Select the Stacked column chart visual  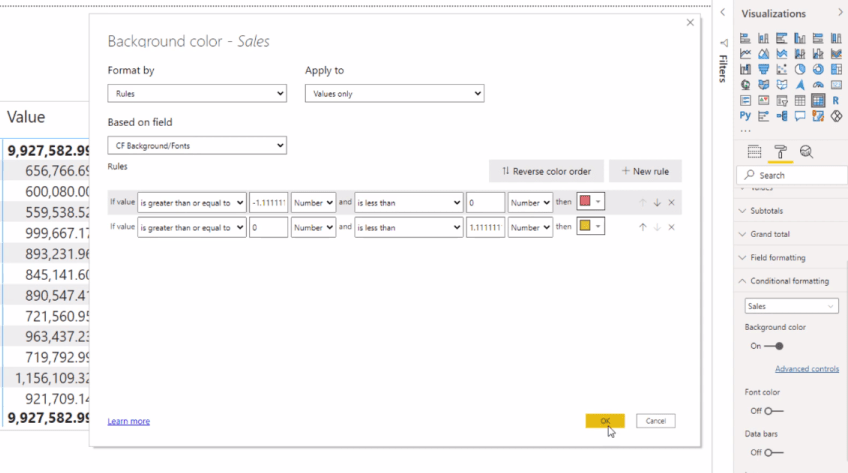pyautogui.click(x=763, y=38)
